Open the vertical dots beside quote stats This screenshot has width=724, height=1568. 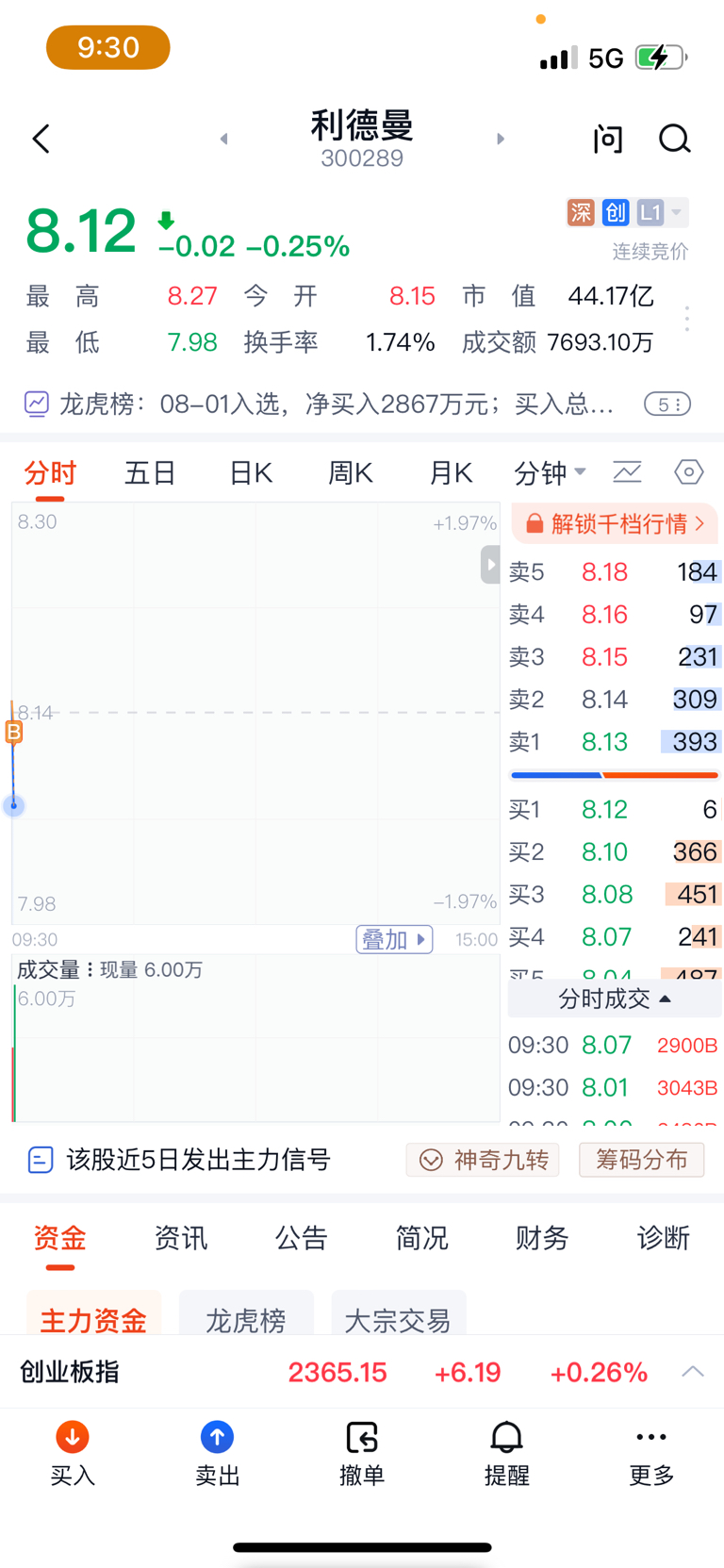pos(687,319)
